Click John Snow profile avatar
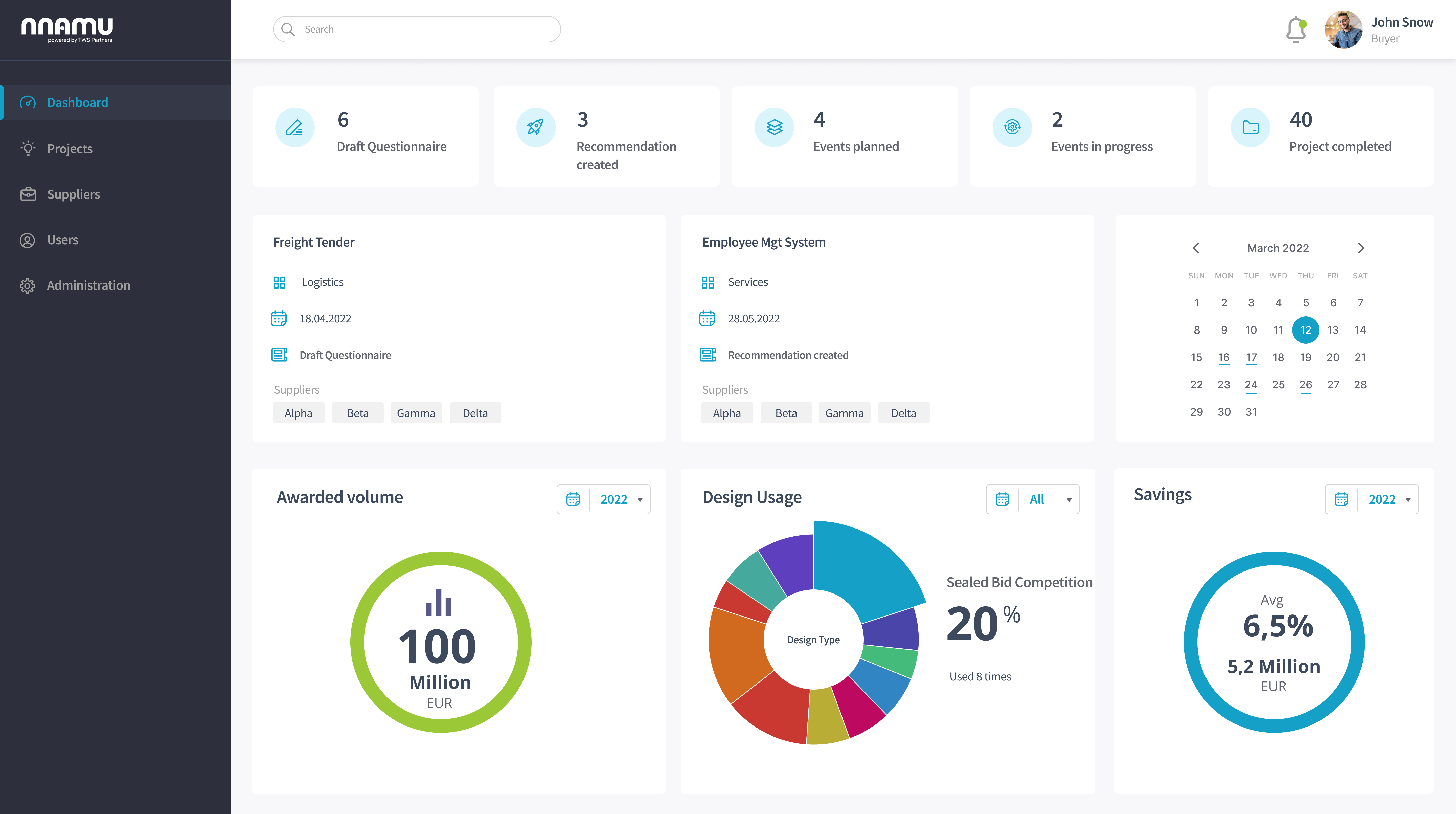1456x814 pixels. [1344, 29]
